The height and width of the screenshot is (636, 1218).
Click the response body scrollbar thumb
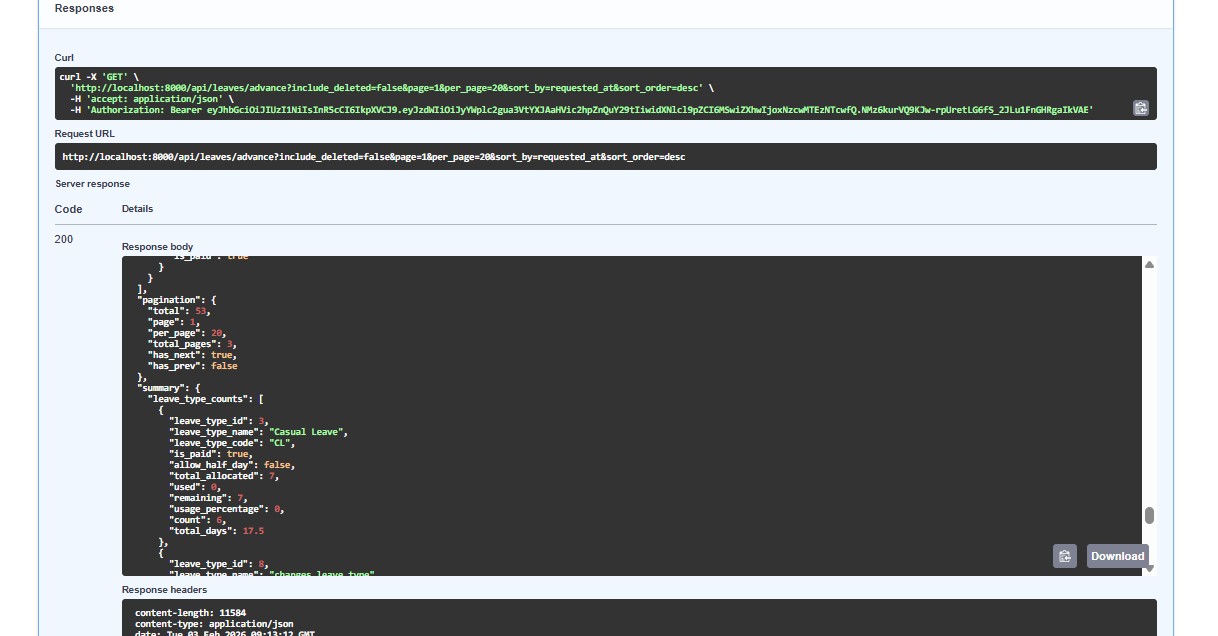point(1149,516)
